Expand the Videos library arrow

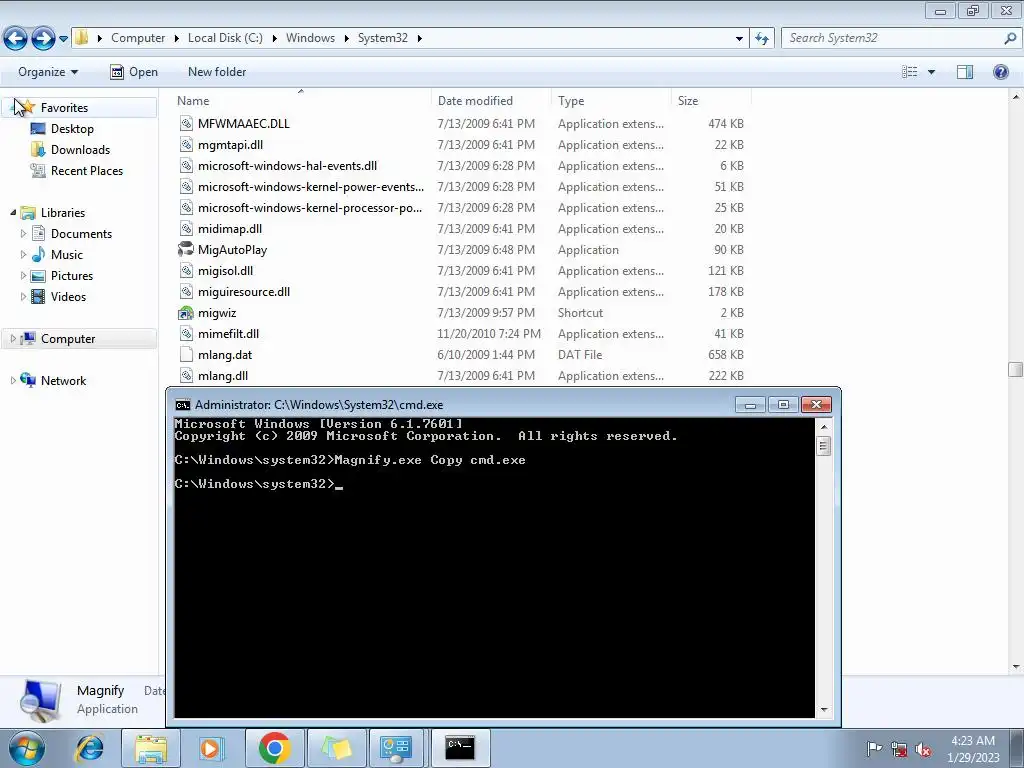coord(24,296)
